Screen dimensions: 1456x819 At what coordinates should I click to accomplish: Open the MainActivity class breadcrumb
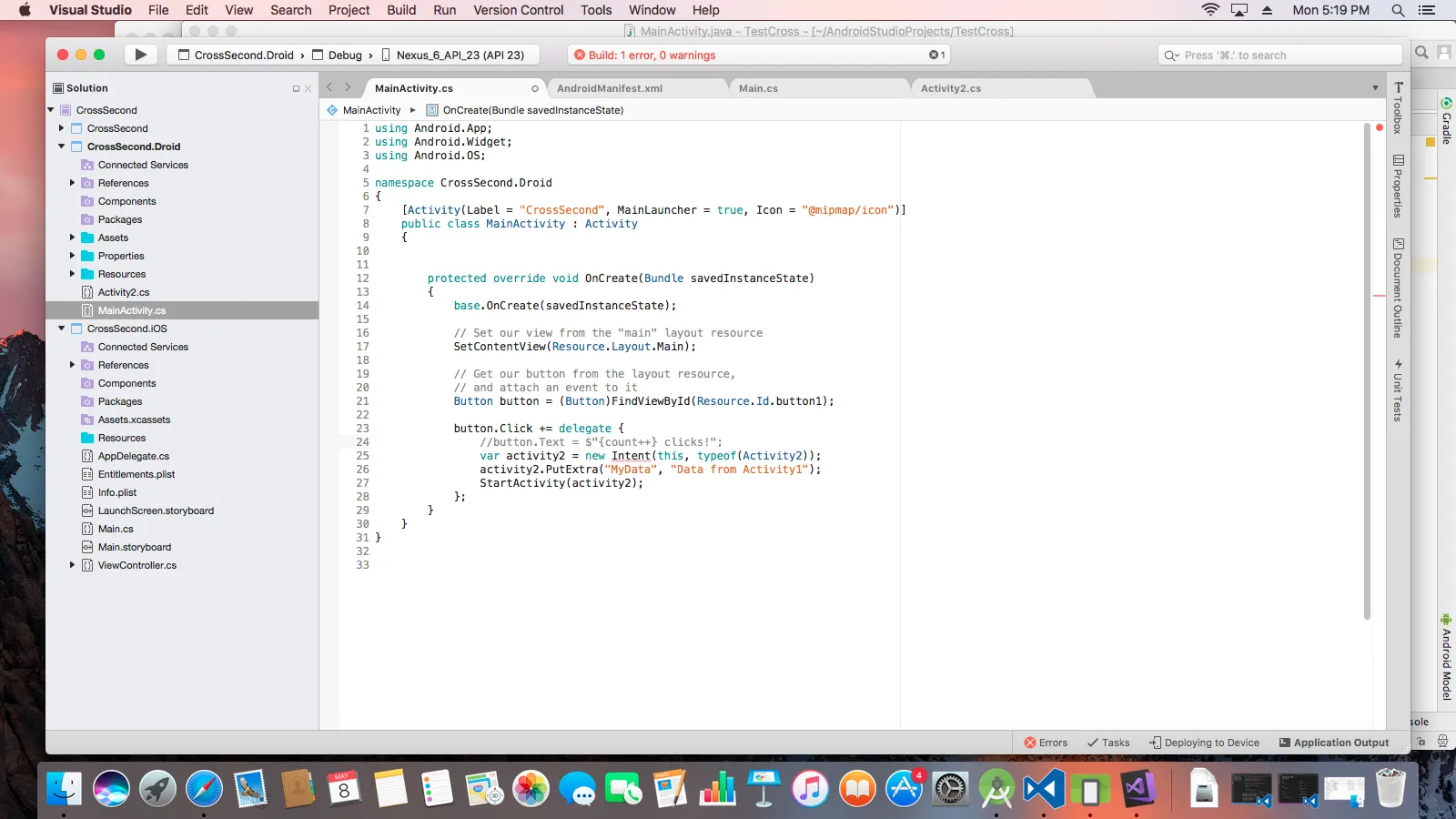click(x=364, y=110)
